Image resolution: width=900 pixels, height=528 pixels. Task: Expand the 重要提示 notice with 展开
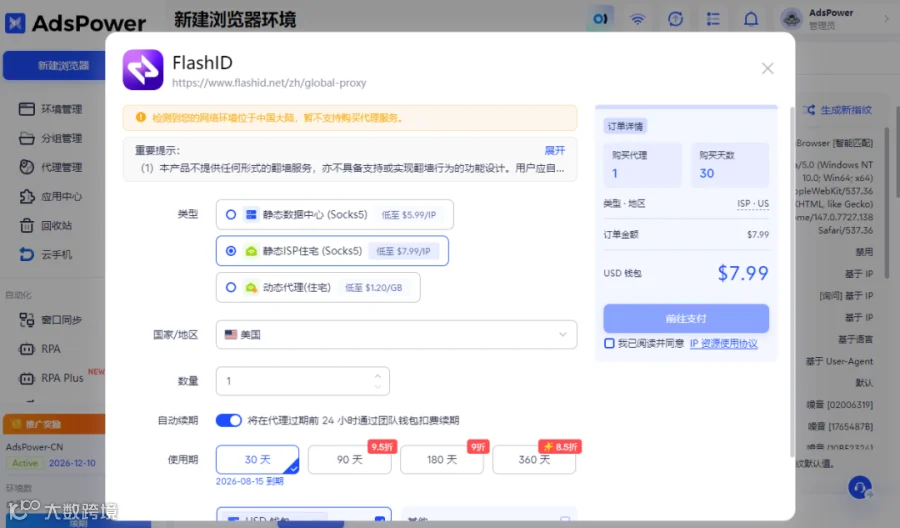pyautogui.click(x=554, y=150)
